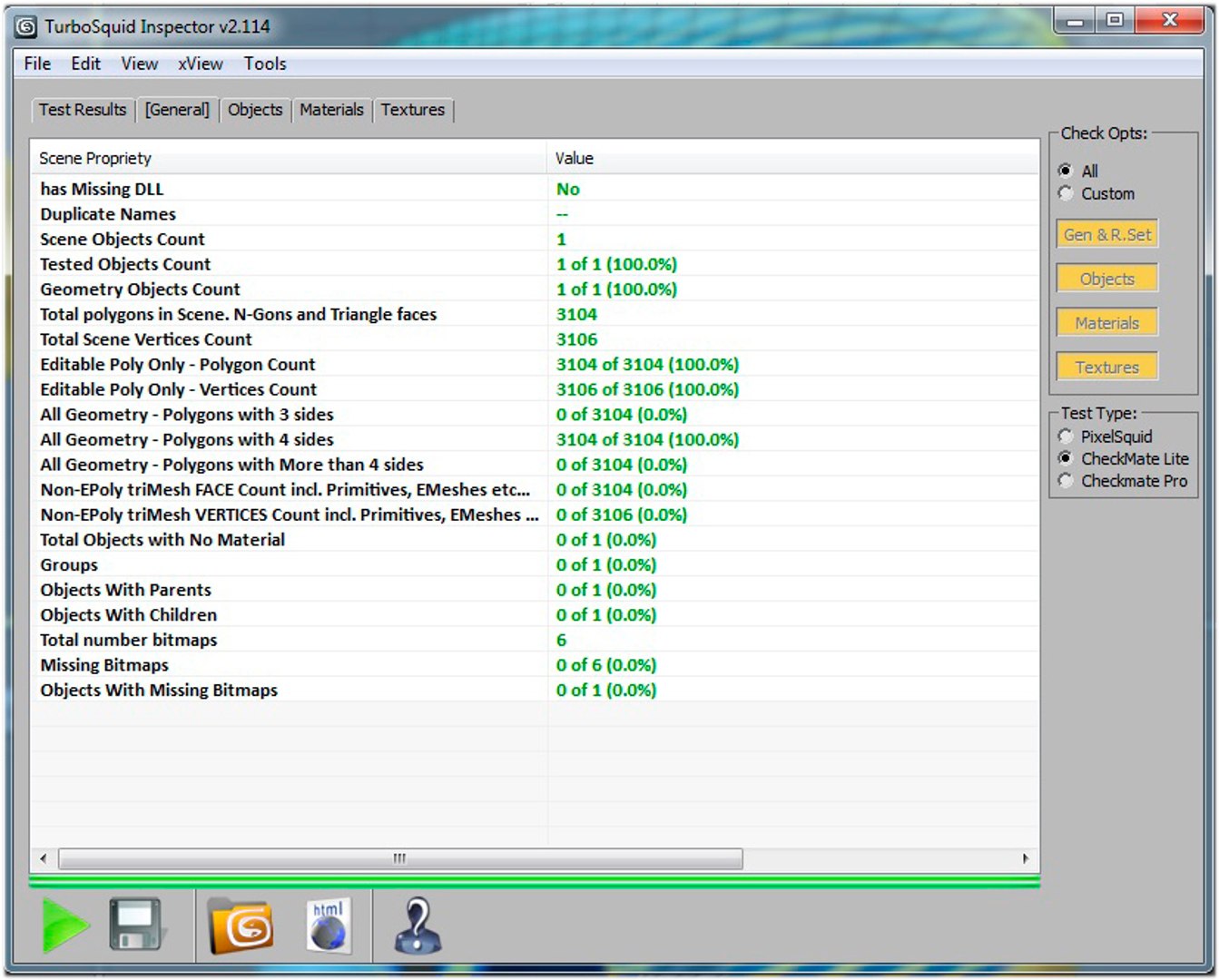Select 'Editable Poly Only - Polygon Count' row
The height and width of the screenshot is (980, 1219).
[535, 365]
